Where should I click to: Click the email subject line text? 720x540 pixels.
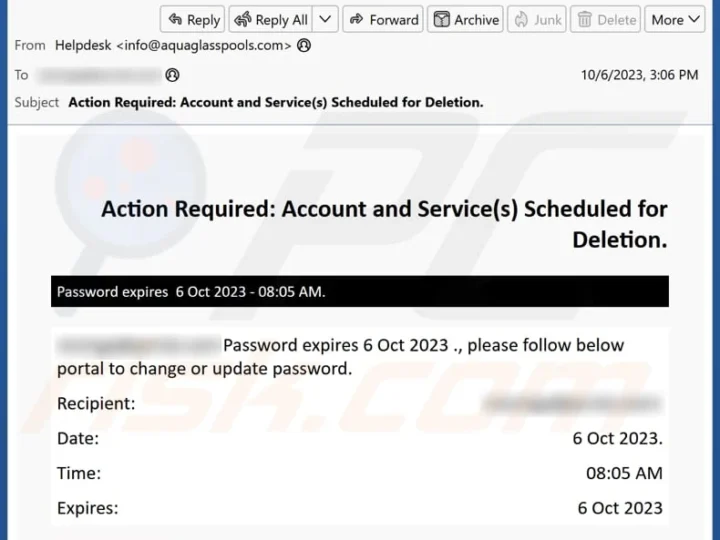[276, 102]
